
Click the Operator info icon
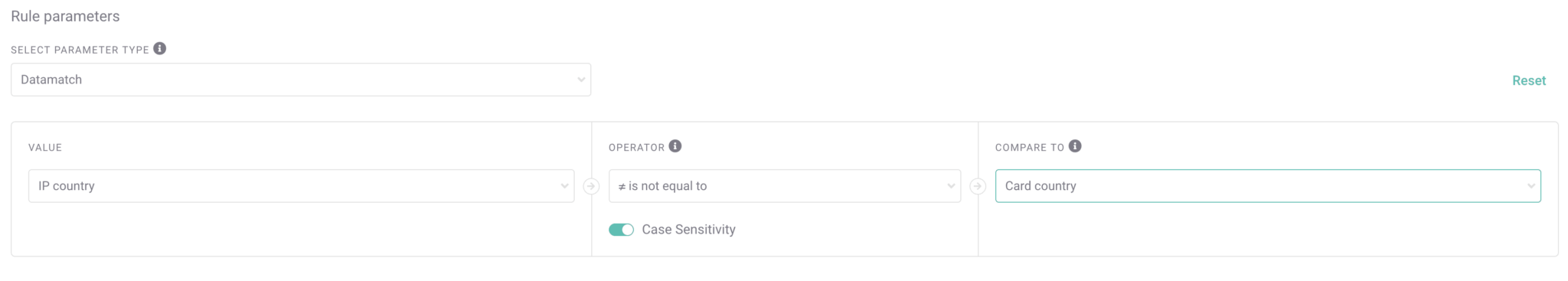[675, 145]
